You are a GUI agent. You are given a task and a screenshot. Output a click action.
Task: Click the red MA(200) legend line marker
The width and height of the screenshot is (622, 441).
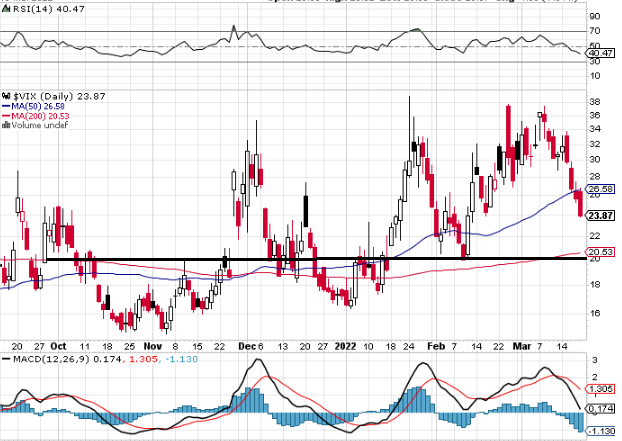pyautogui.click(x=6, y=116)
